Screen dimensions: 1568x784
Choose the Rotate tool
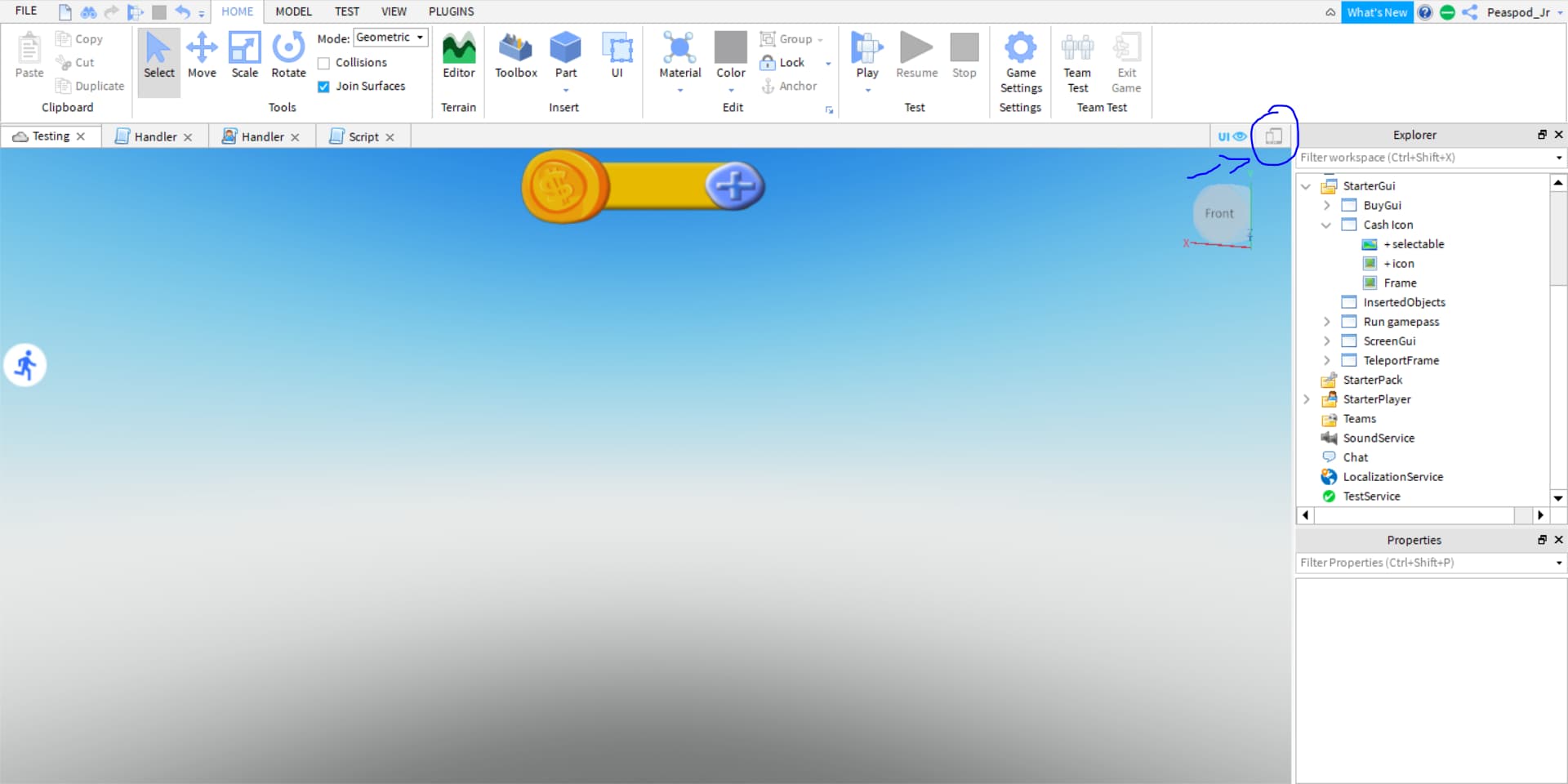288,56
